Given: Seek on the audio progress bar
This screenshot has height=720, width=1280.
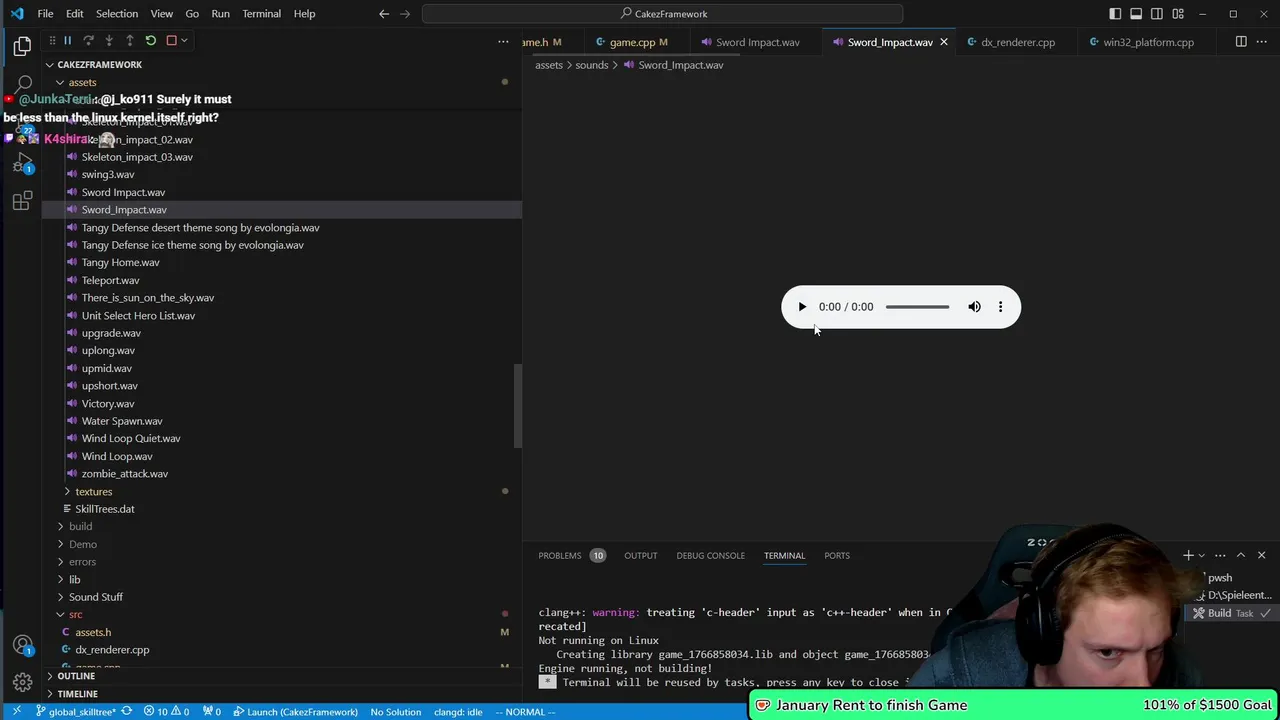Looking at the screenshot, I should pyautogui.click(x=917, y=307).
